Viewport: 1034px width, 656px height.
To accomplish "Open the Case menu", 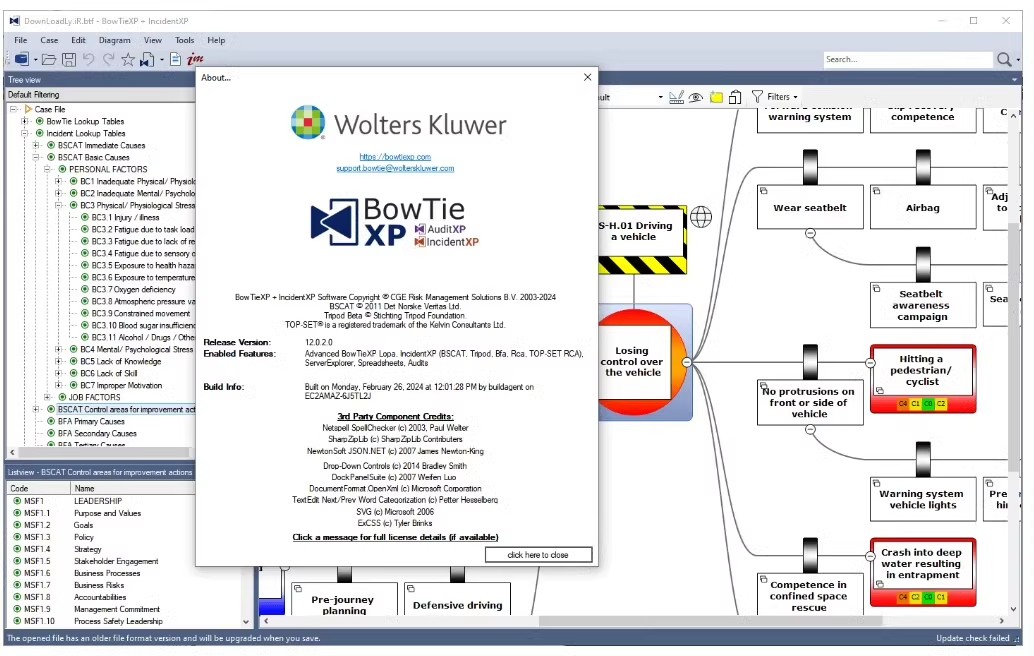I will click(49, 40).
